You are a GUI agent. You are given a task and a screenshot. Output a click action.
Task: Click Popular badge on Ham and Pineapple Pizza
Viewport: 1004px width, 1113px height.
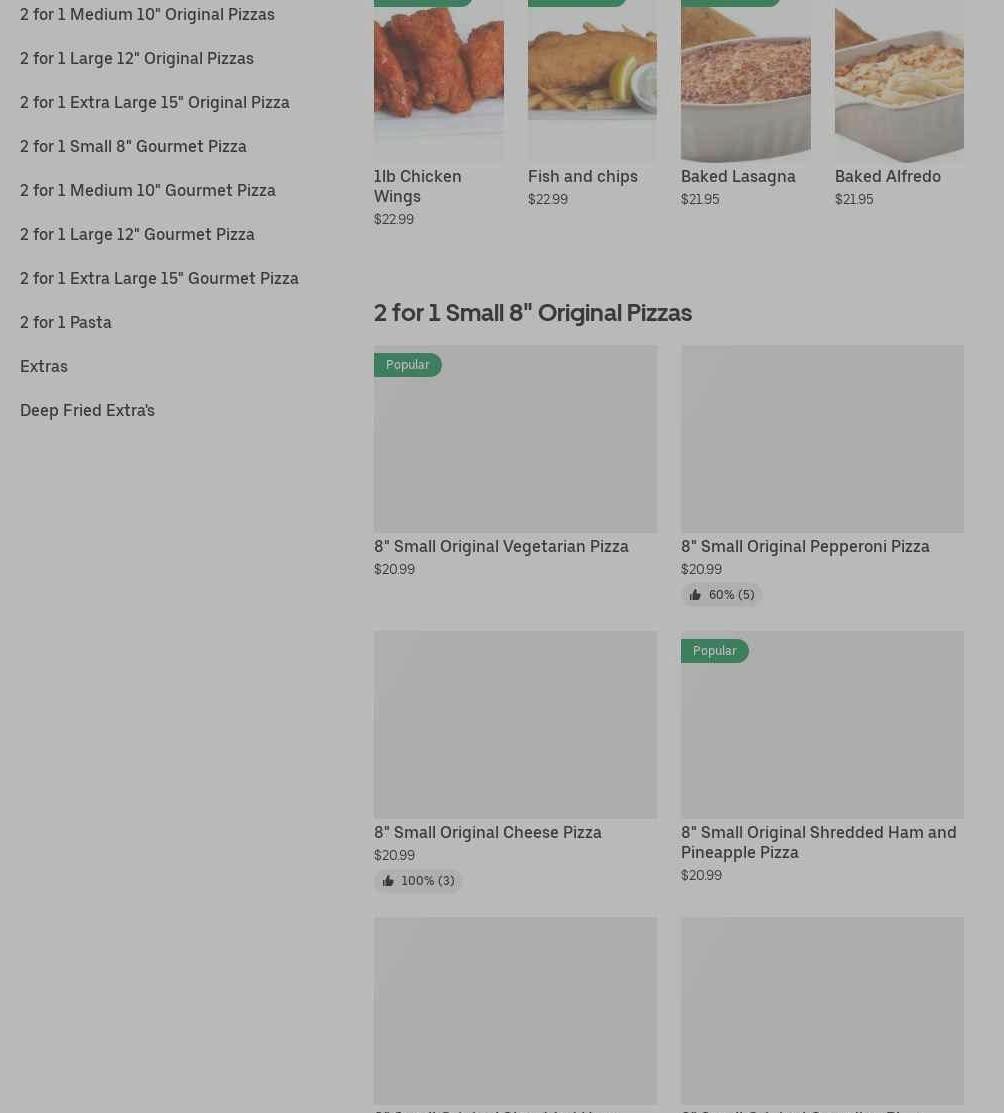click(714, 651)
